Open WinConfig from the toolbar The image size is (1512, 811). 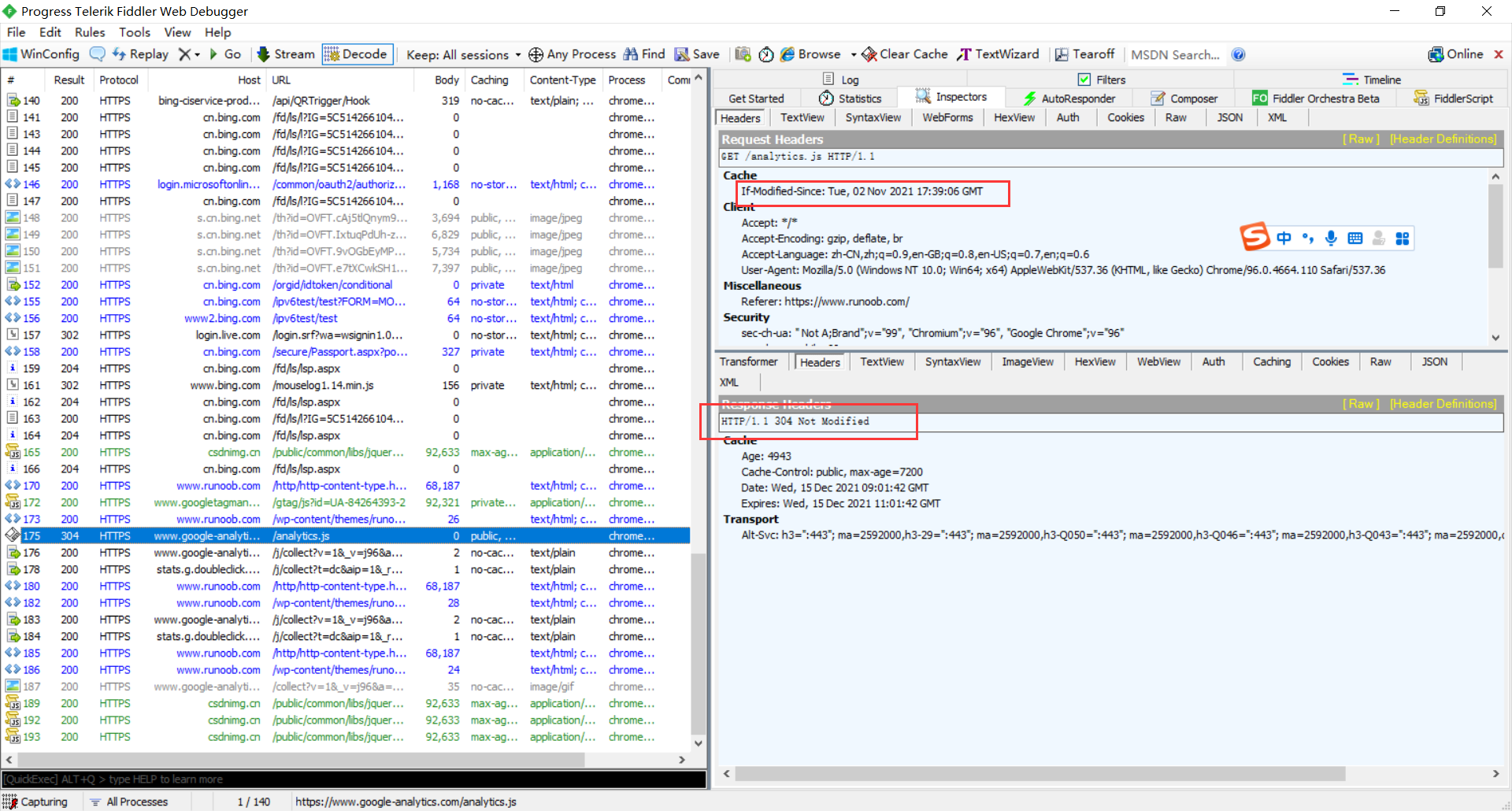click(41, 54)
